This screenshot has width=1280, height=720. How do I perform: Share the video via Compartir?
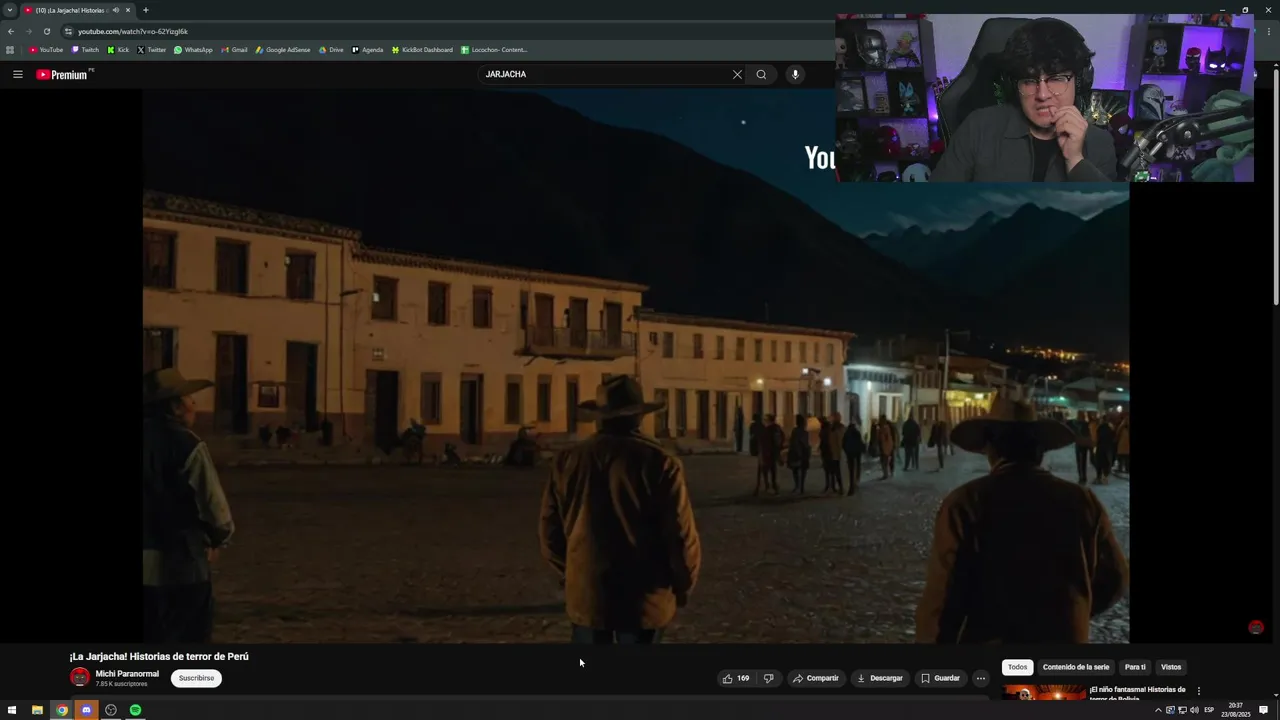816,678
